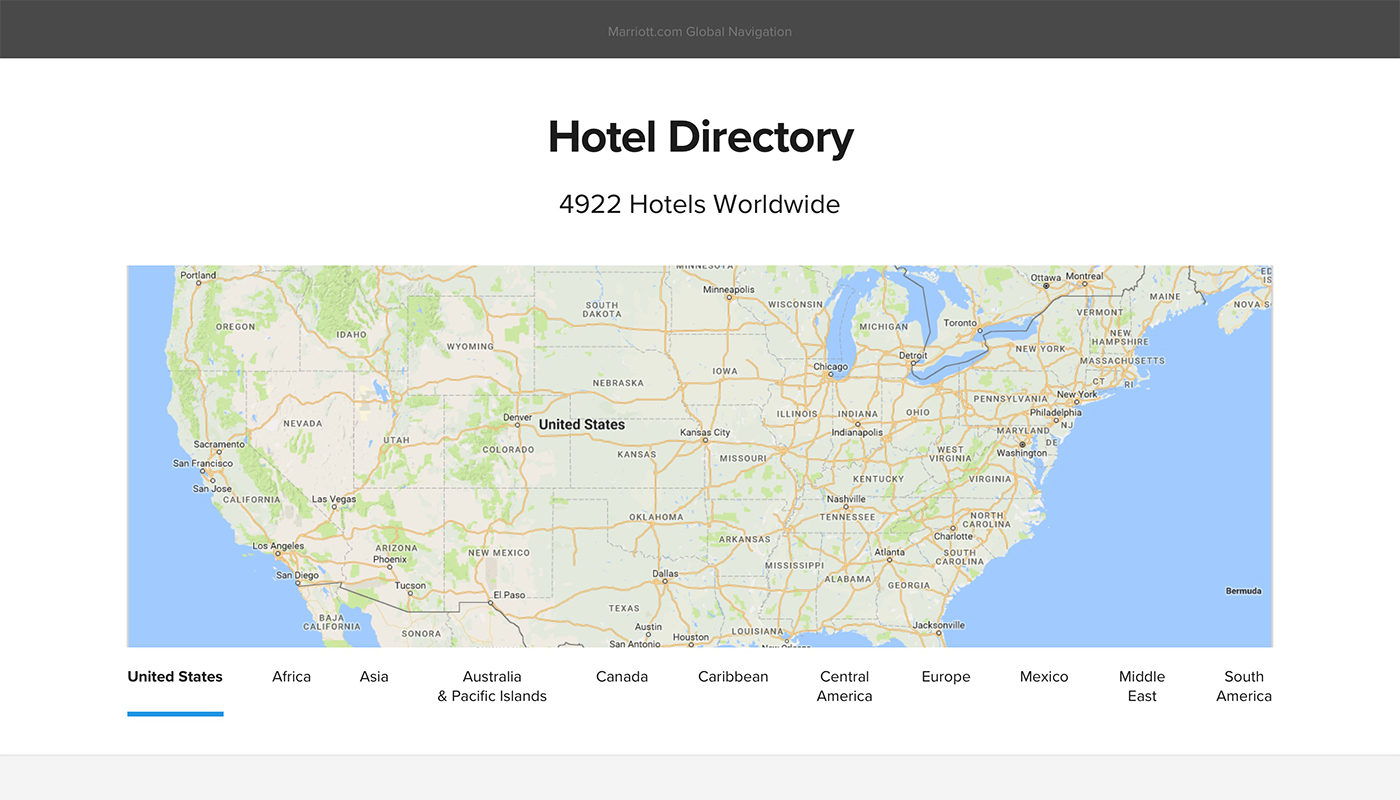This screenshot has width=1400, height=800.
Task: Click Atlanta on the map
Action: click(x=889, y=553)
